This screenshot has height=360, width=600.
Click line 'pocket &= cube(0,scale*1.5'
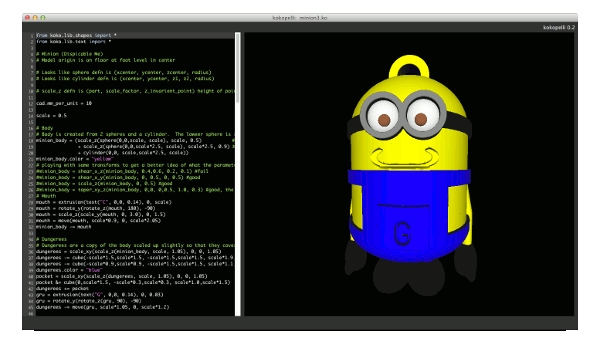(x=133, y=282)
